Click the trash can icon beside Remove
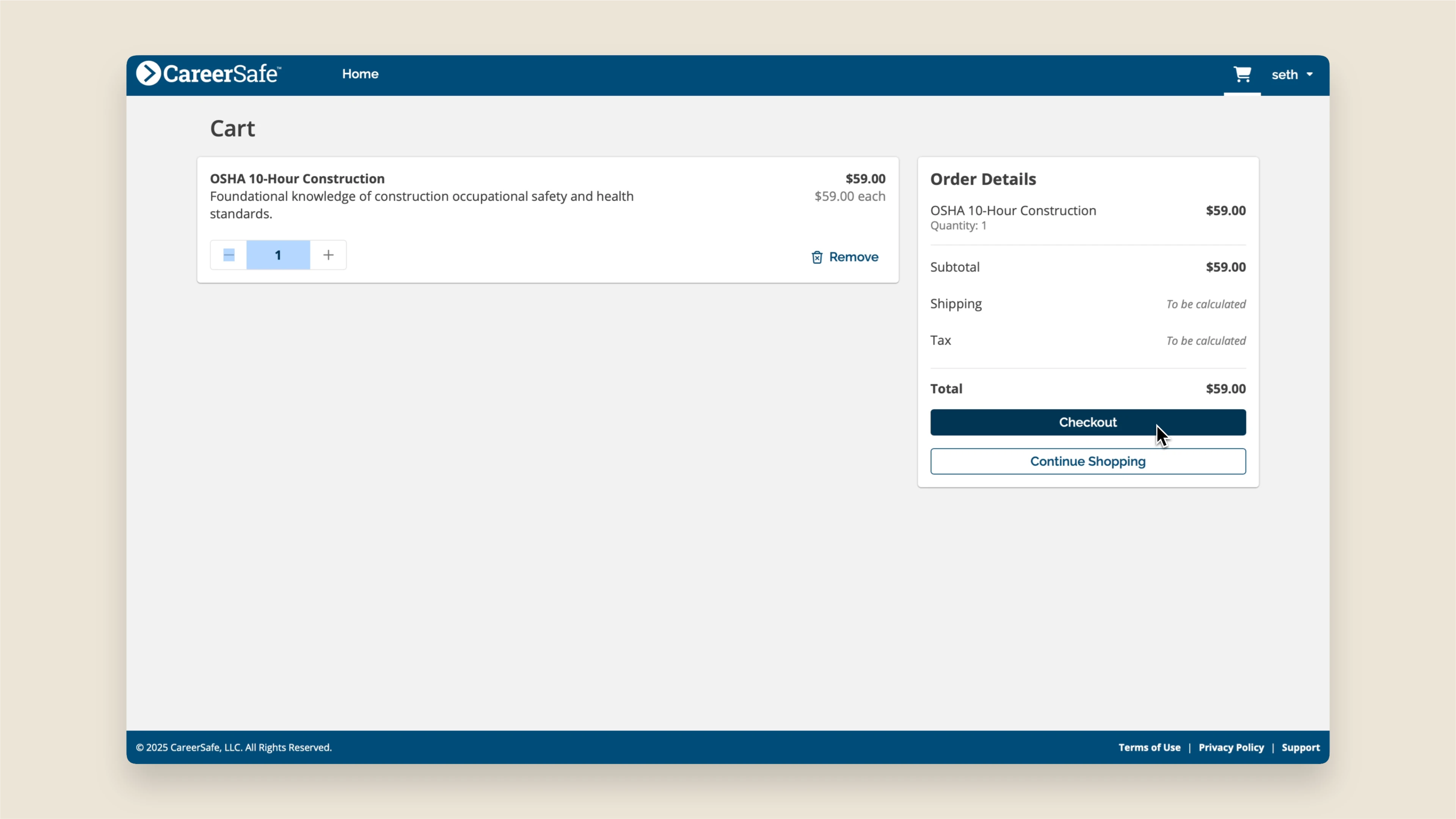The image size is (1456, 819). pos(817,258)
